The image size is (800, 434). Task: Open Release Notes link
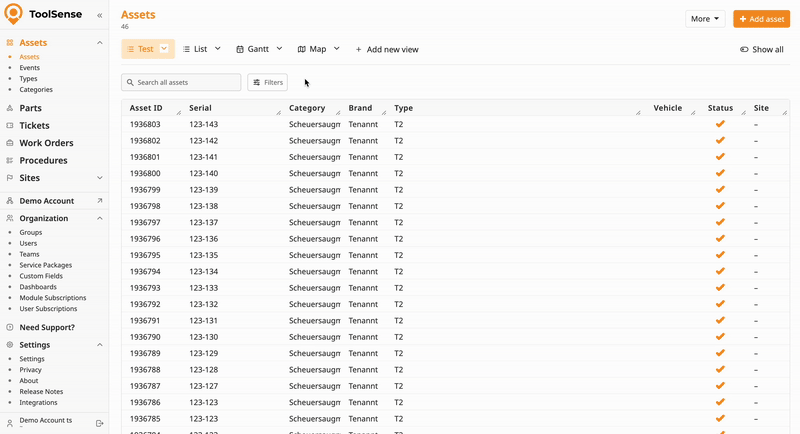pyautogui.click(x=41, y=392)
